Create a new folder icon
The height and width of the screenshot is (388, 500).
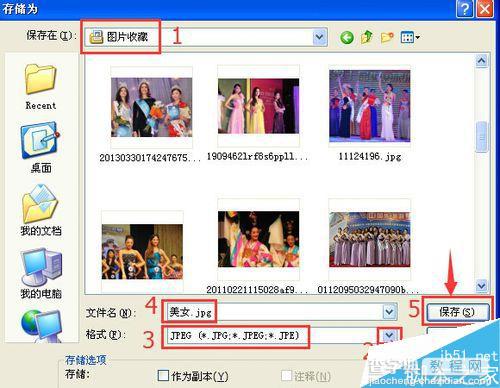(387, 37)
